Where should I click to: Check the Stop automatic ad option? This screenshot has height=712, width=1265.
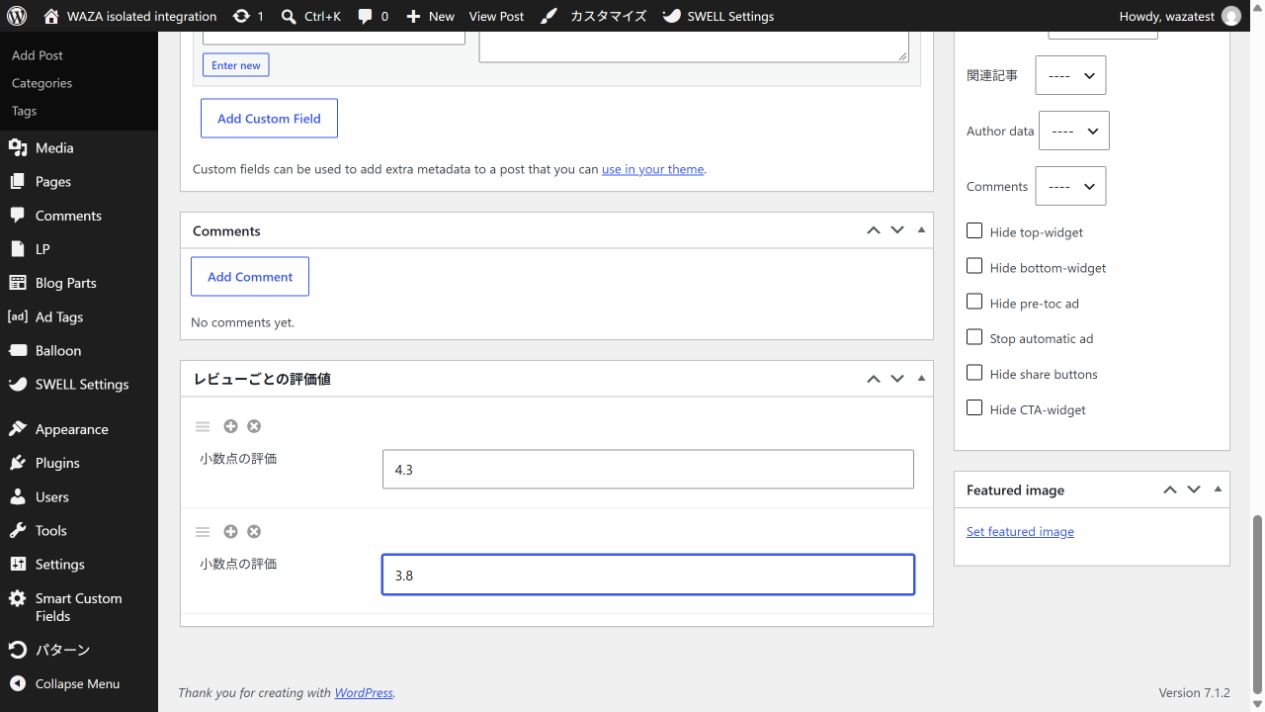974,337
